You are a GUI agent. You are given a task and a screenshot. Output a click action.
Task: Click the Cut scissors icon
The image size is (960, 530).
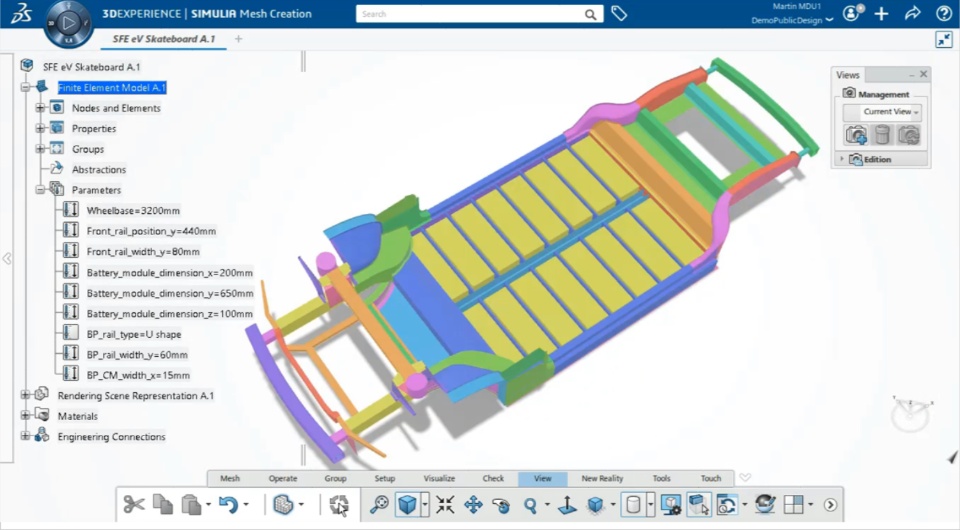133,505
